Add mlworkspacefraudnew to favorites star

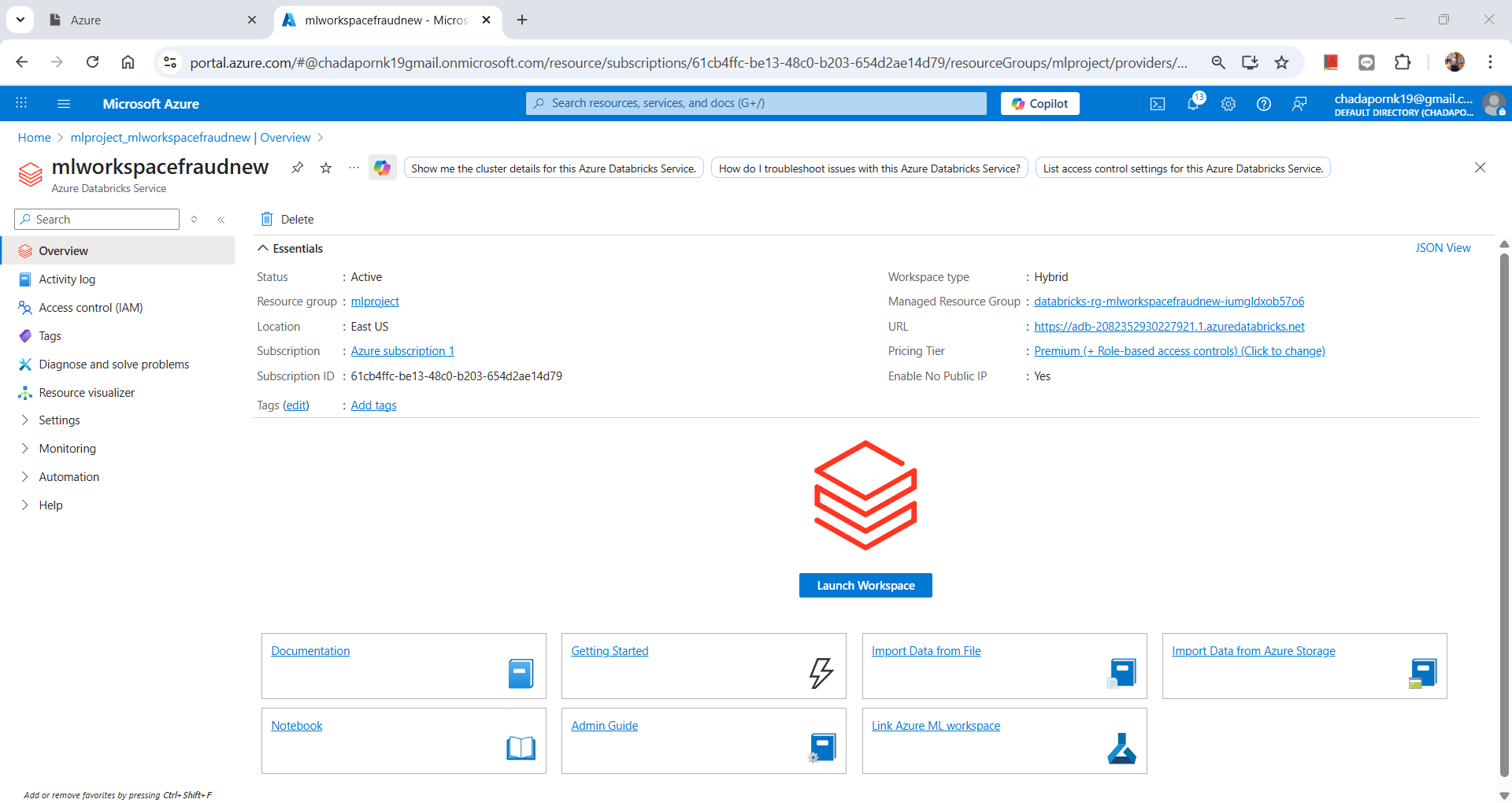326,168
